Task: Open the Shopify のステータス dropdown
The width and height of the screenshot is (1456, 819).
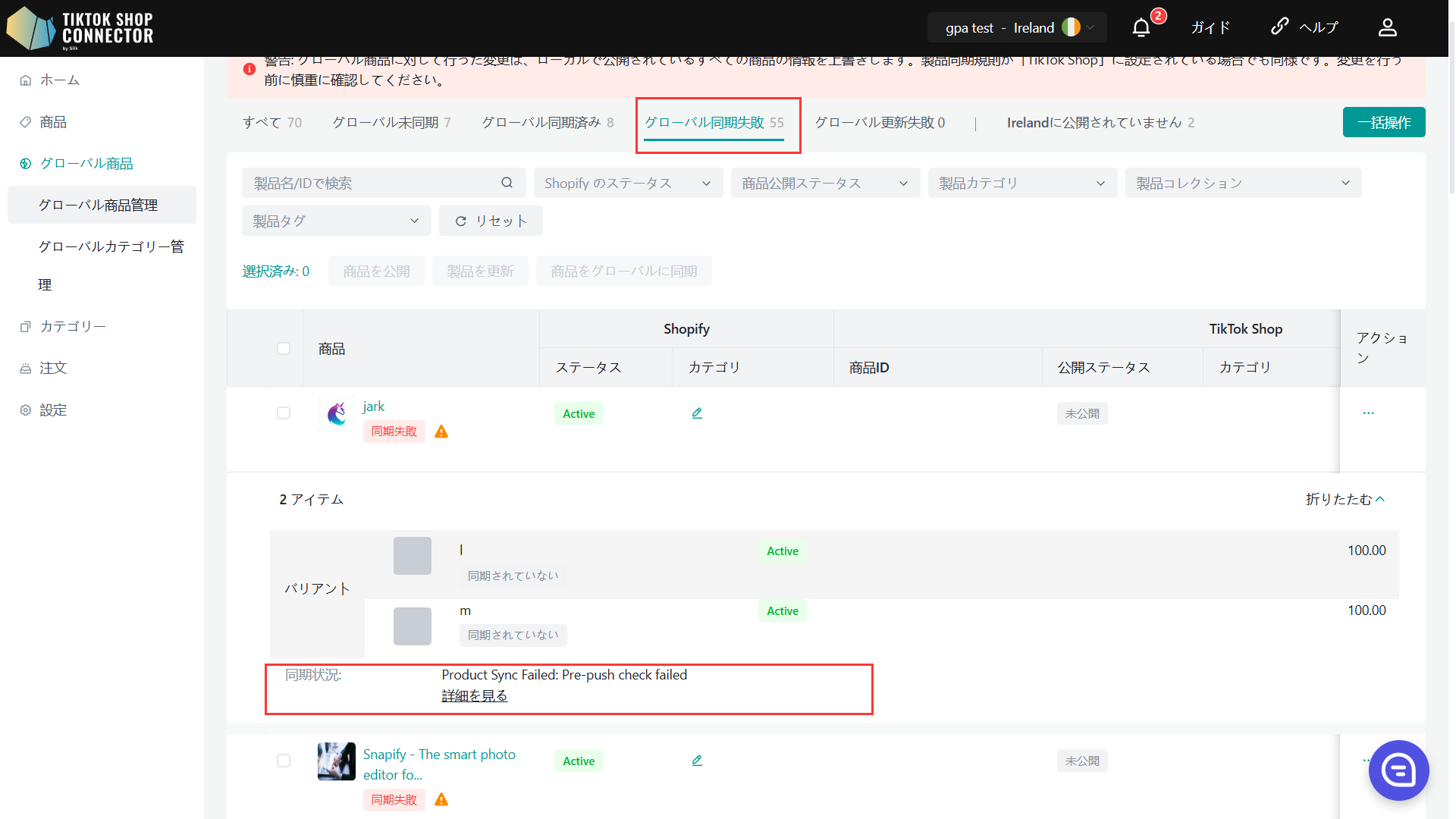Action: 629,183
